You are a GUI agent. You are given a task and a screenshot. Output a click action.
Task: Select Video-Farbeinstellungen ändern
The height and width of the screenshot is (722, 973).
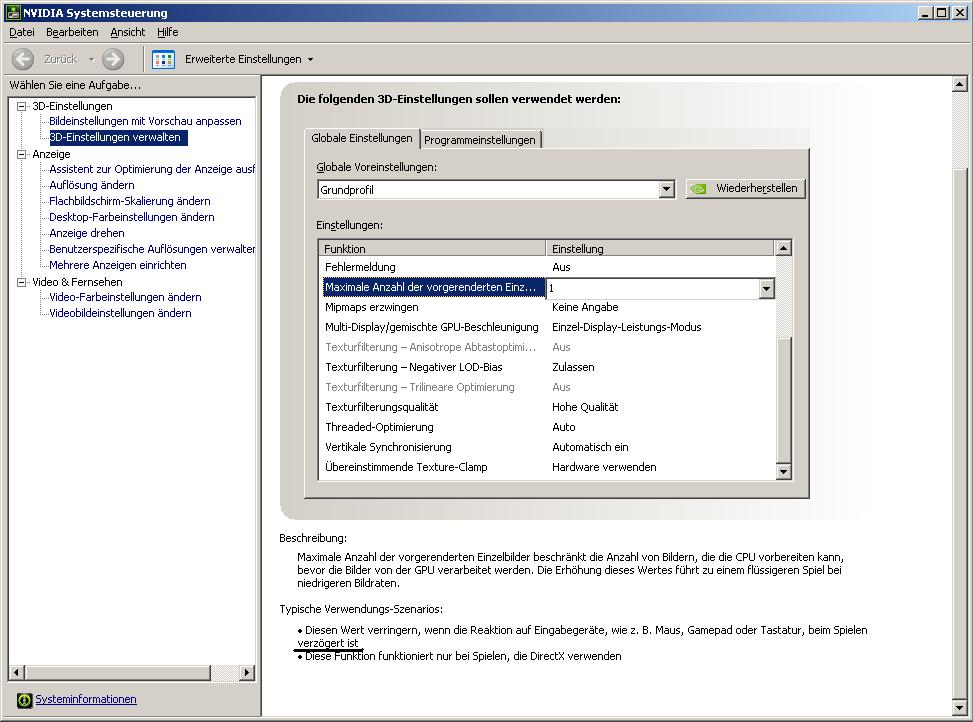[125, 297]
